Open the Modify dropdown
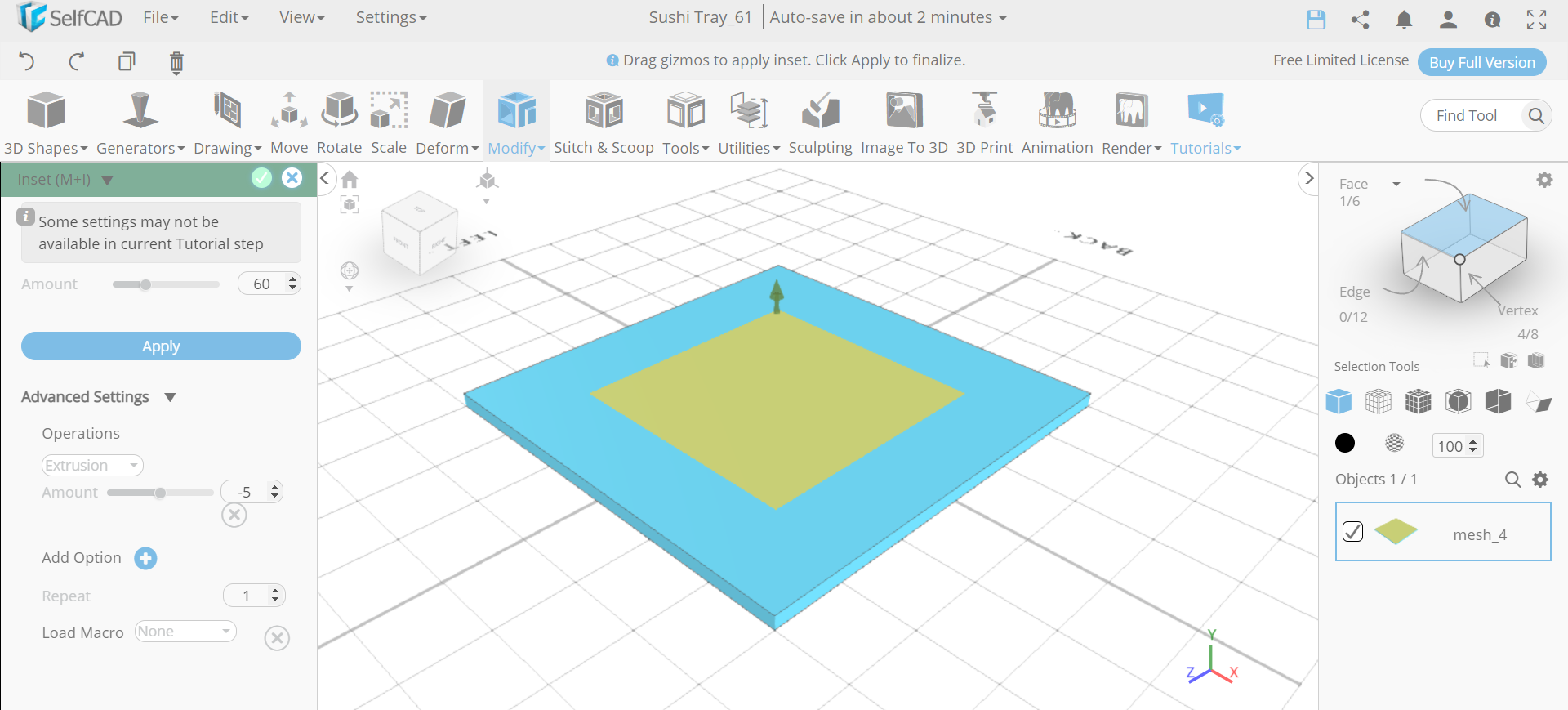The width and height of the screenshot is (1568, 710). point(516,123)
